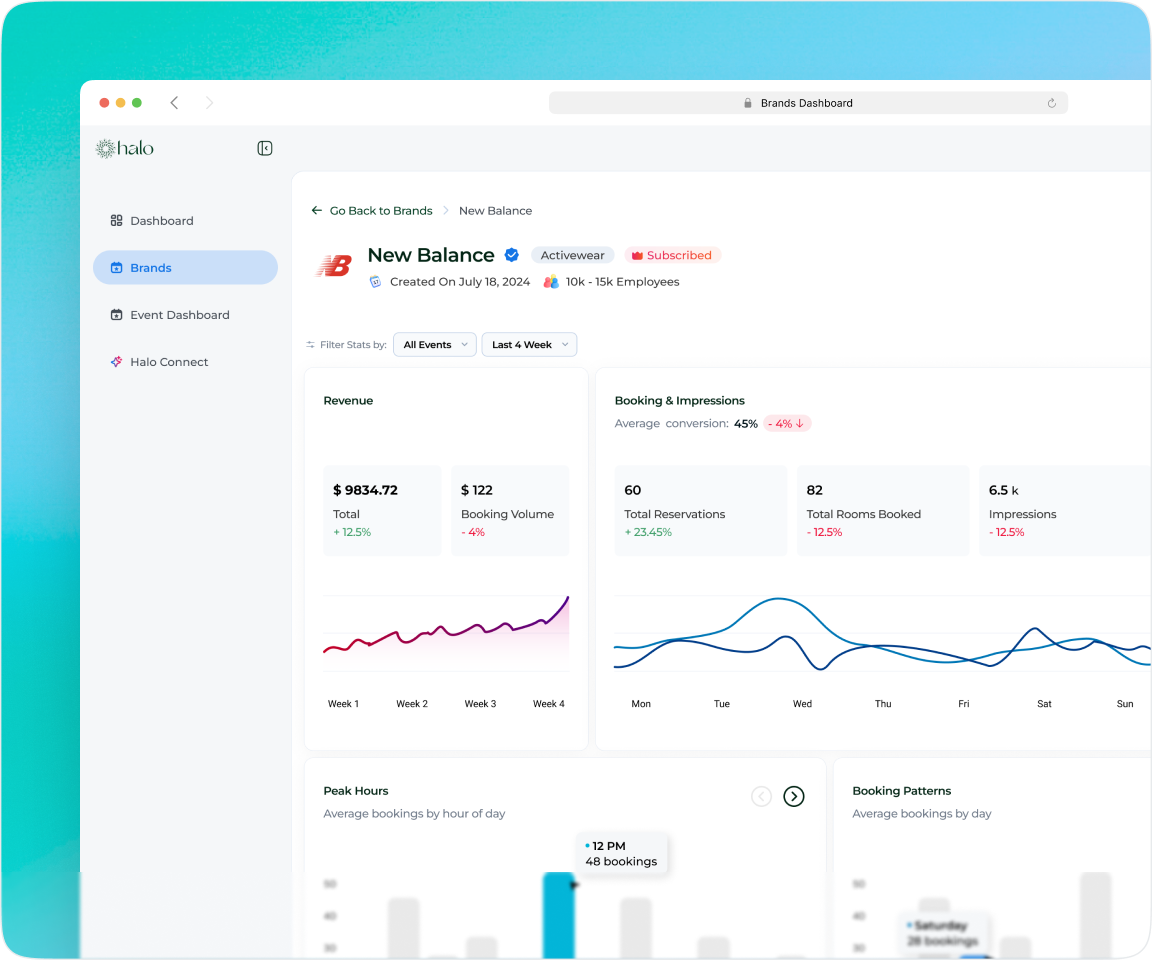Click the New Balance breadcrumb
This screenshot has width=1152, height=960.
pos(495,211)
